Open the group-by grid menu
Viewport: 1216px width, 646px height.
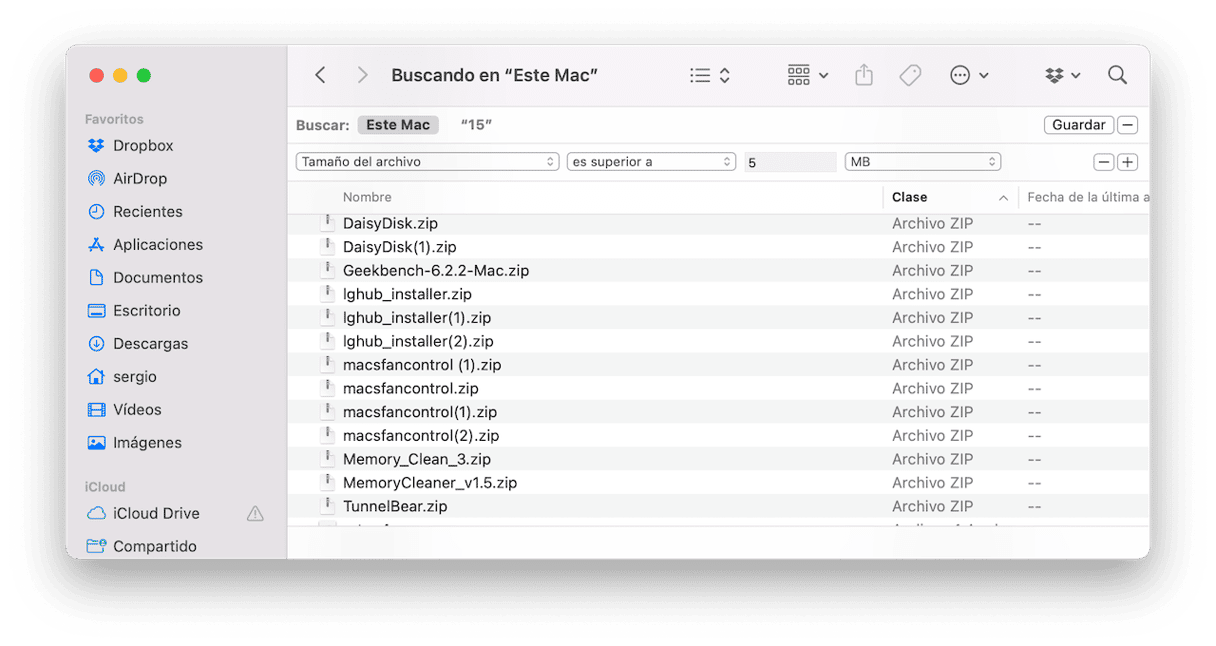coord(807,75)
